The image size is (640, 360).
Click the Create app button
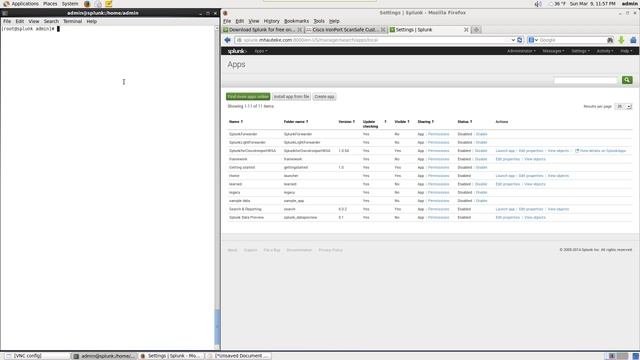[324, 97]
